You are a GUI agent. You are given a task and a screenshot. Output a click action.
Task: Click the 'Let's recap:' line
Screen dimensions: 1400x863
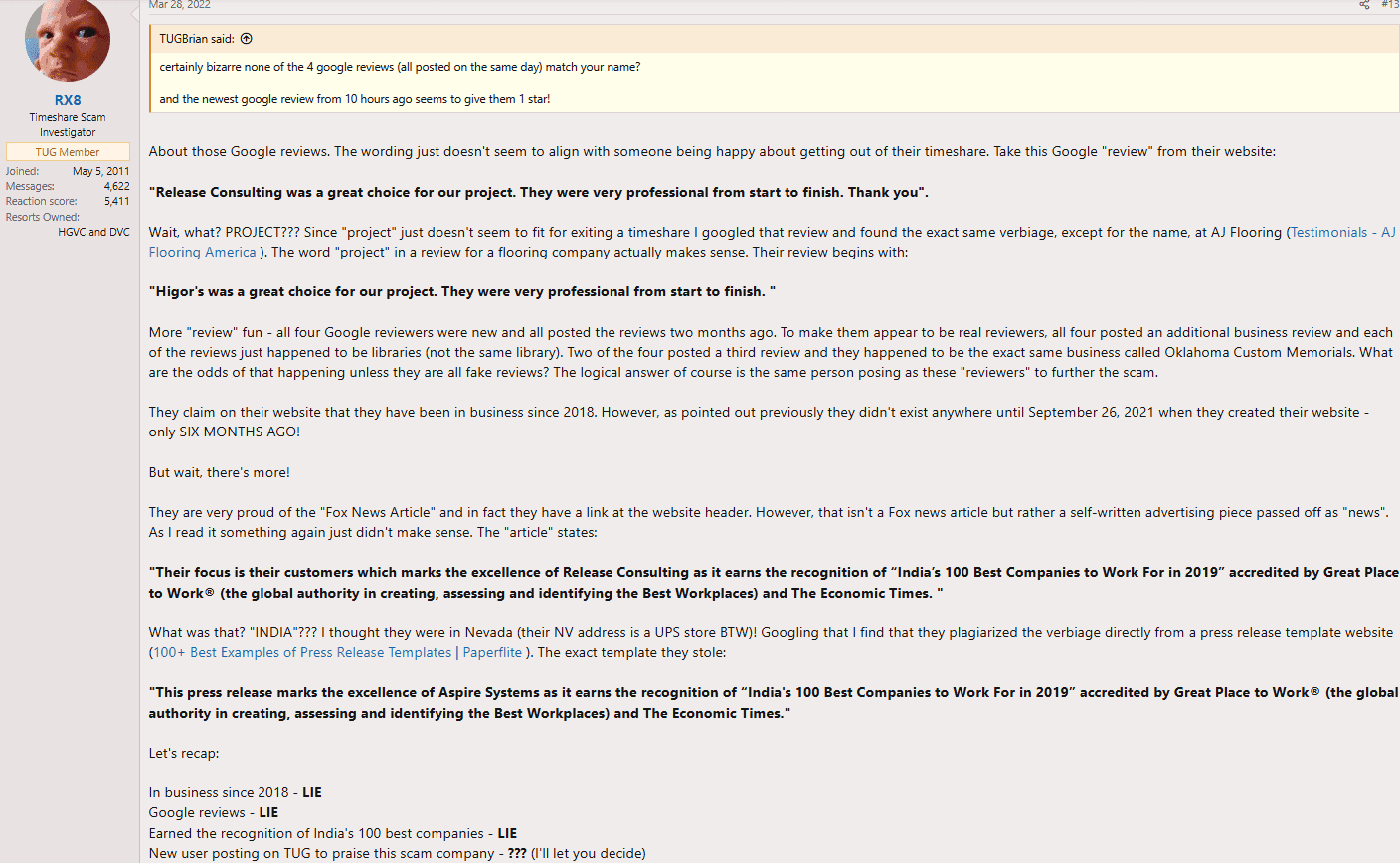tap(184, 753)
